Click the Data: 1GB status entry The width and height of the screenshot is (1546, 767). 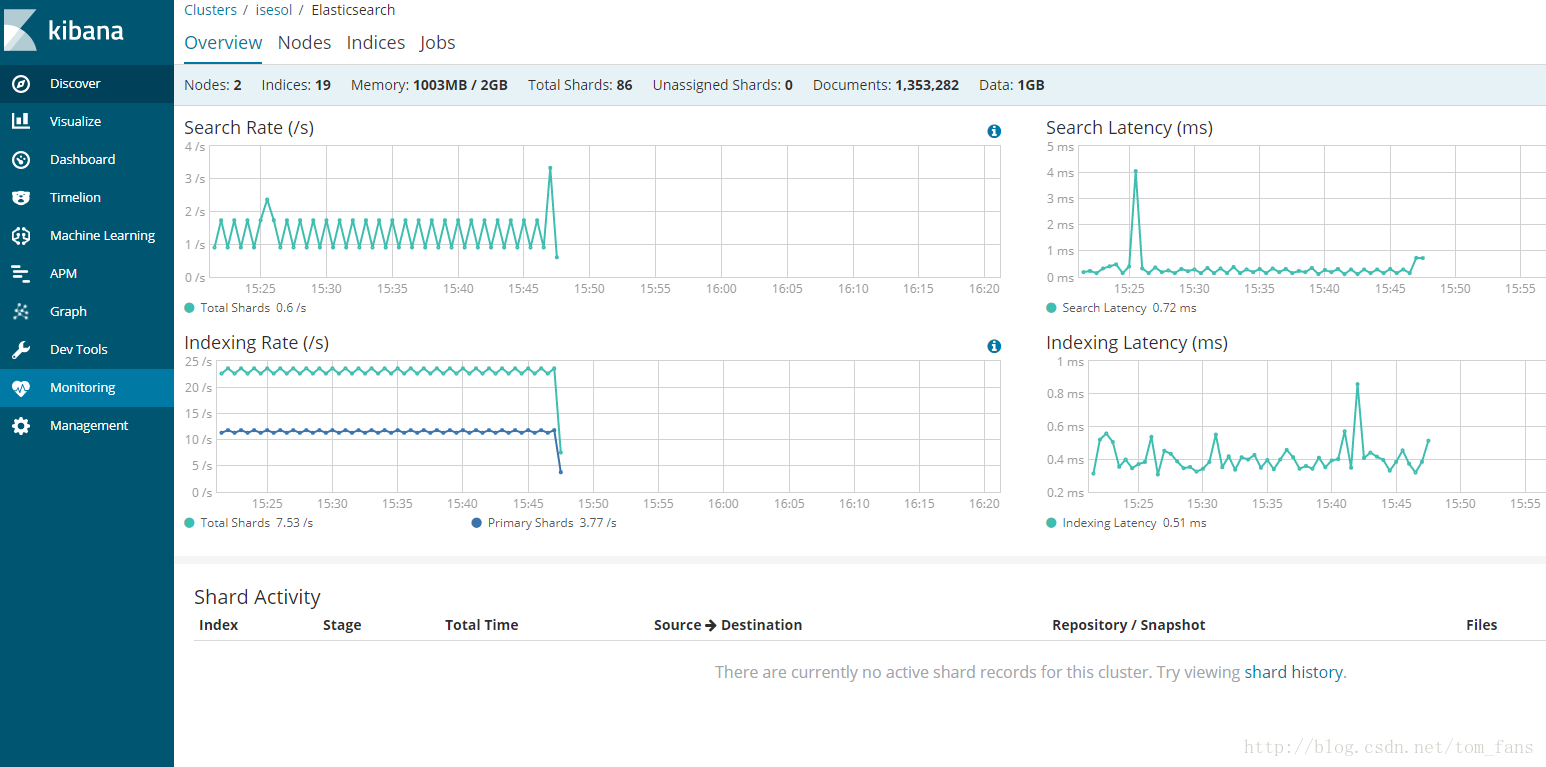pos(1012,85)
